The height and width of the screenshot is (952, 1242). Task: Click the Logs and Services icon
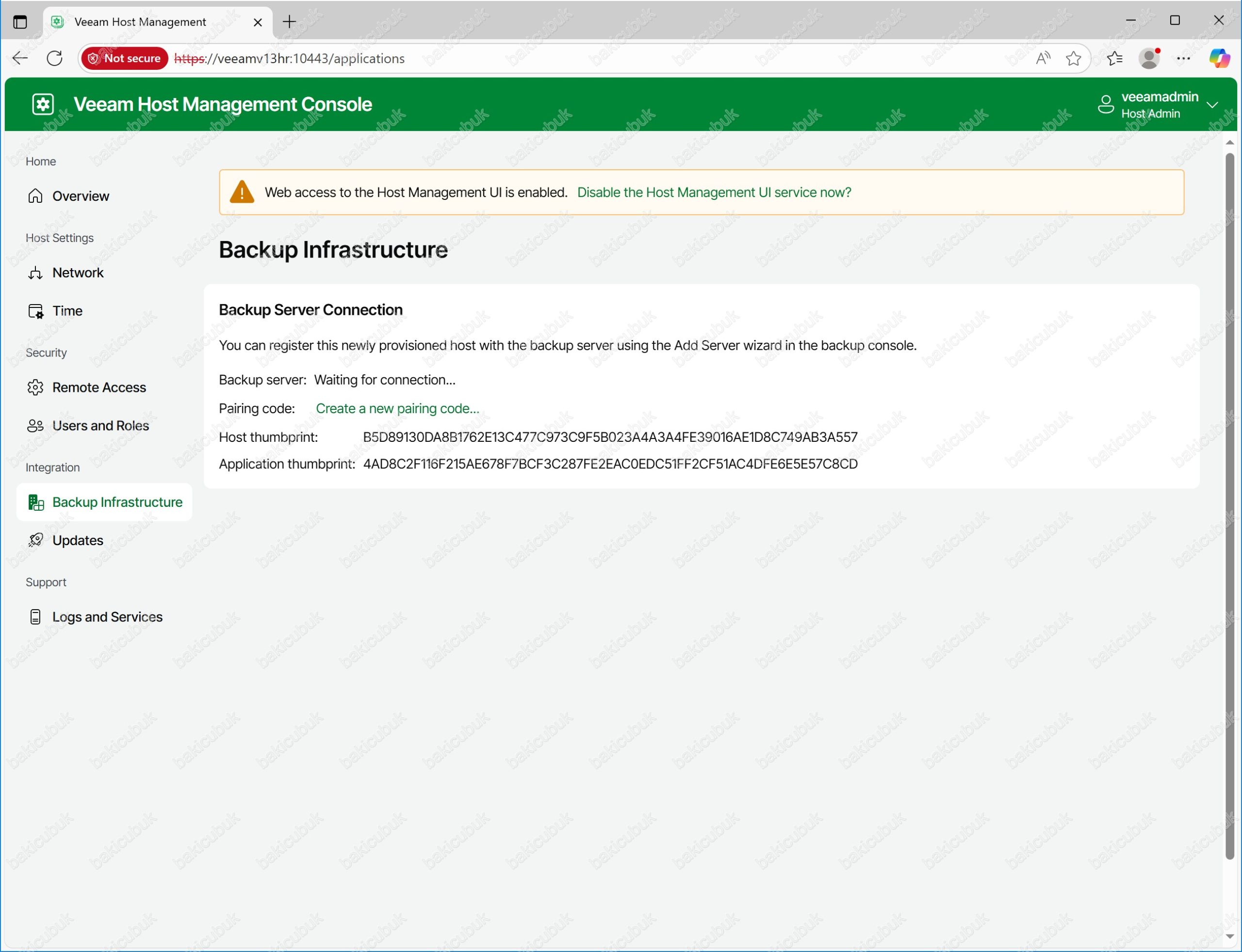(35, 616)
